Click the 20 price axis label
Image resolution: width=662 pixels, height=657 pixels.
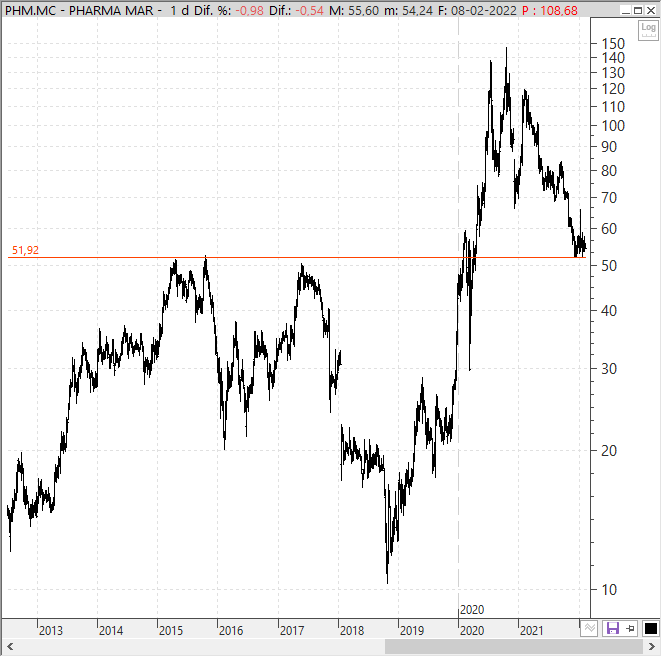click(609, 451)
